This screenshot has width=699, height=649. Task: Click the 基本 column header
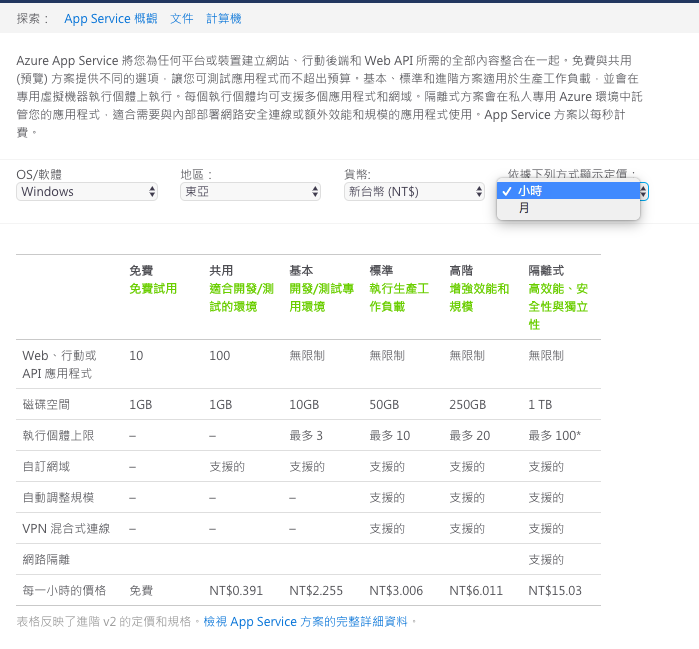301,271
